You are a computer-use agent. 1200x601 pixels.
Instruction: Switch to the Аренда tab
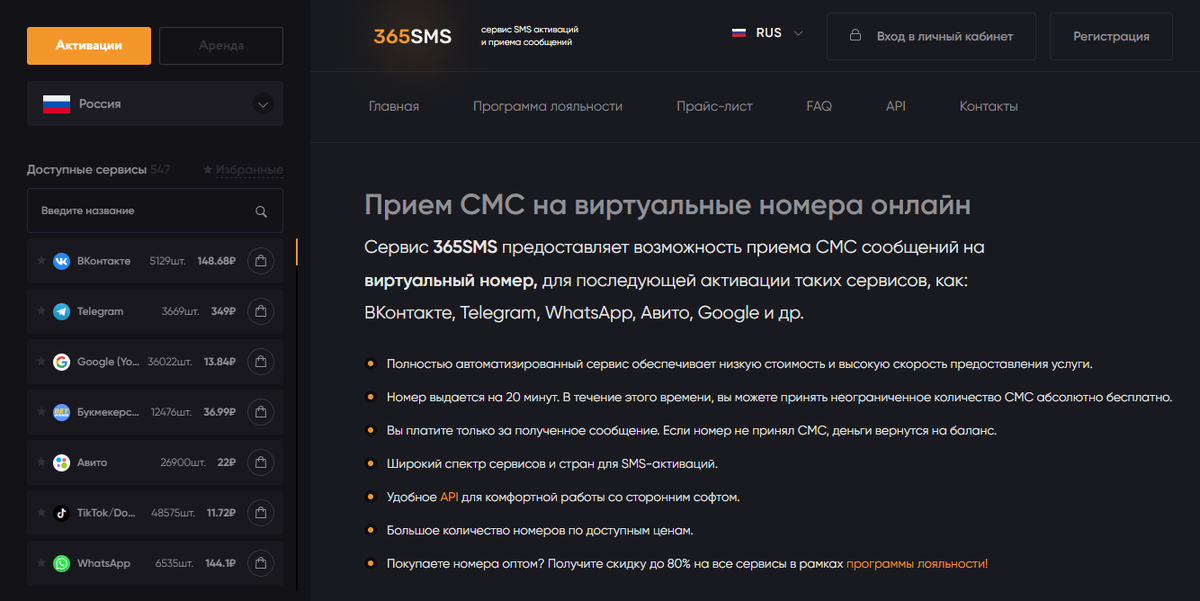221,45
